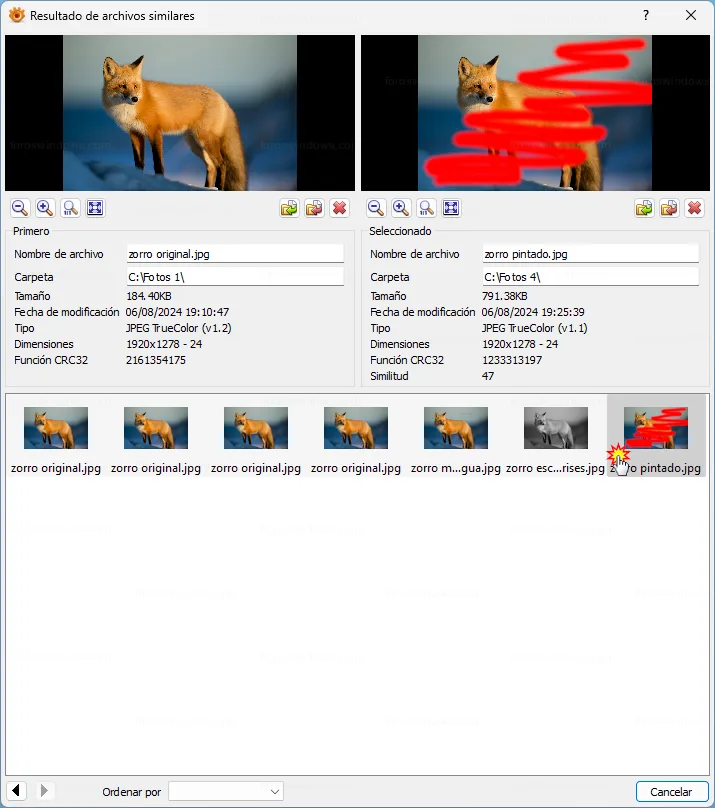Fit Seleccionado preview to window
The width and height of the screenshot is (715, 808).
(x=451, y=208)
